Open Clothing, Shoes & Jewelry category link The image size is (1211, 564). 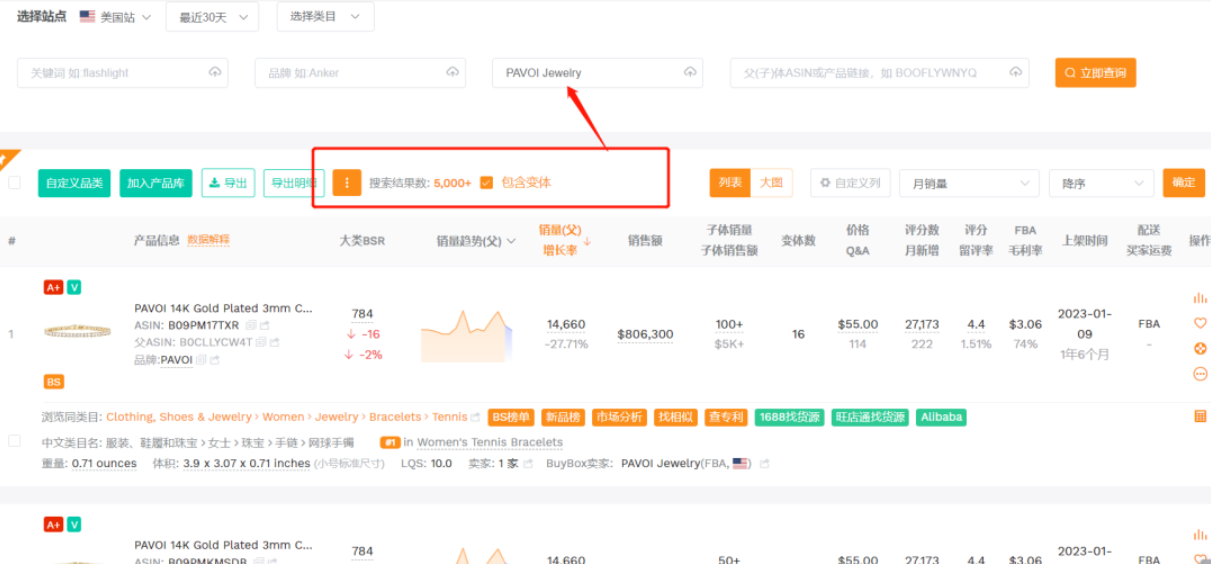click(x=179, y=417)
